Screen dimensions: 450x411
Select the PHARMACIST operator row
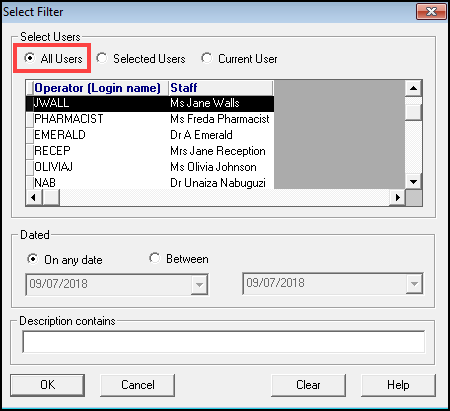150,119
